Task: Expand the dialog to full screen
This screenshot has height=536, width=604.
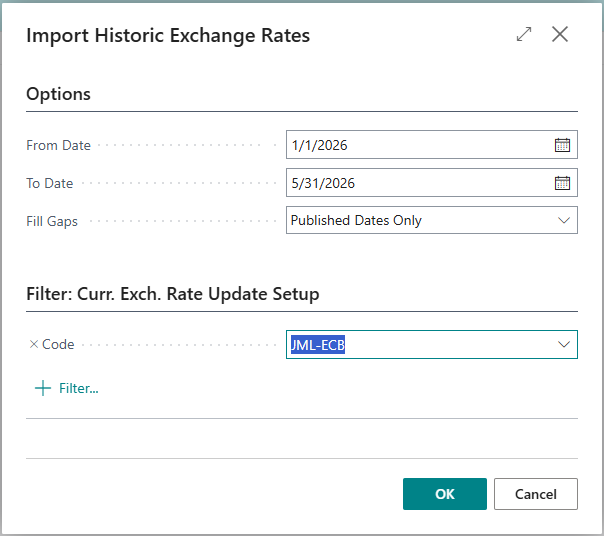Action: pyautogui.click(x=524, y=34)
